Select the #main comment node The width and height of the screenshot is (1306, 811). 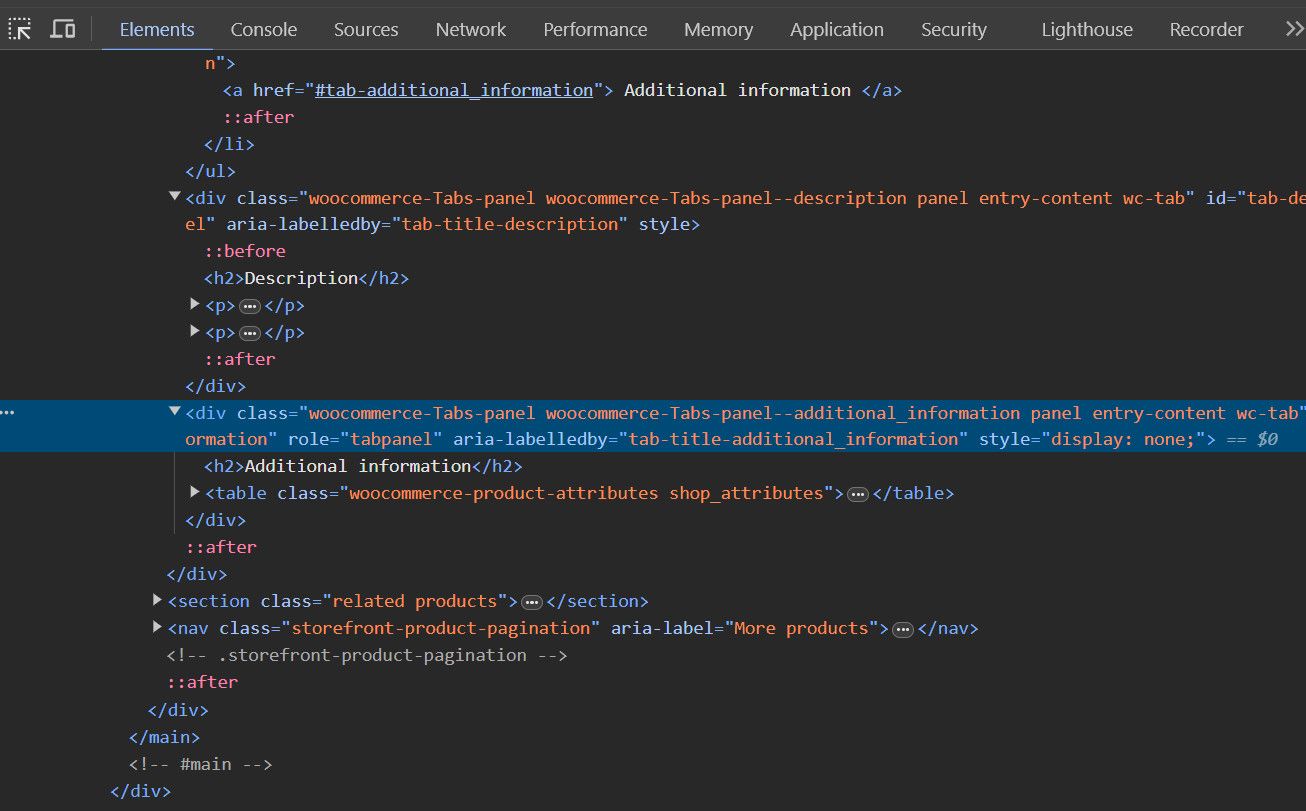pos(200,764)
